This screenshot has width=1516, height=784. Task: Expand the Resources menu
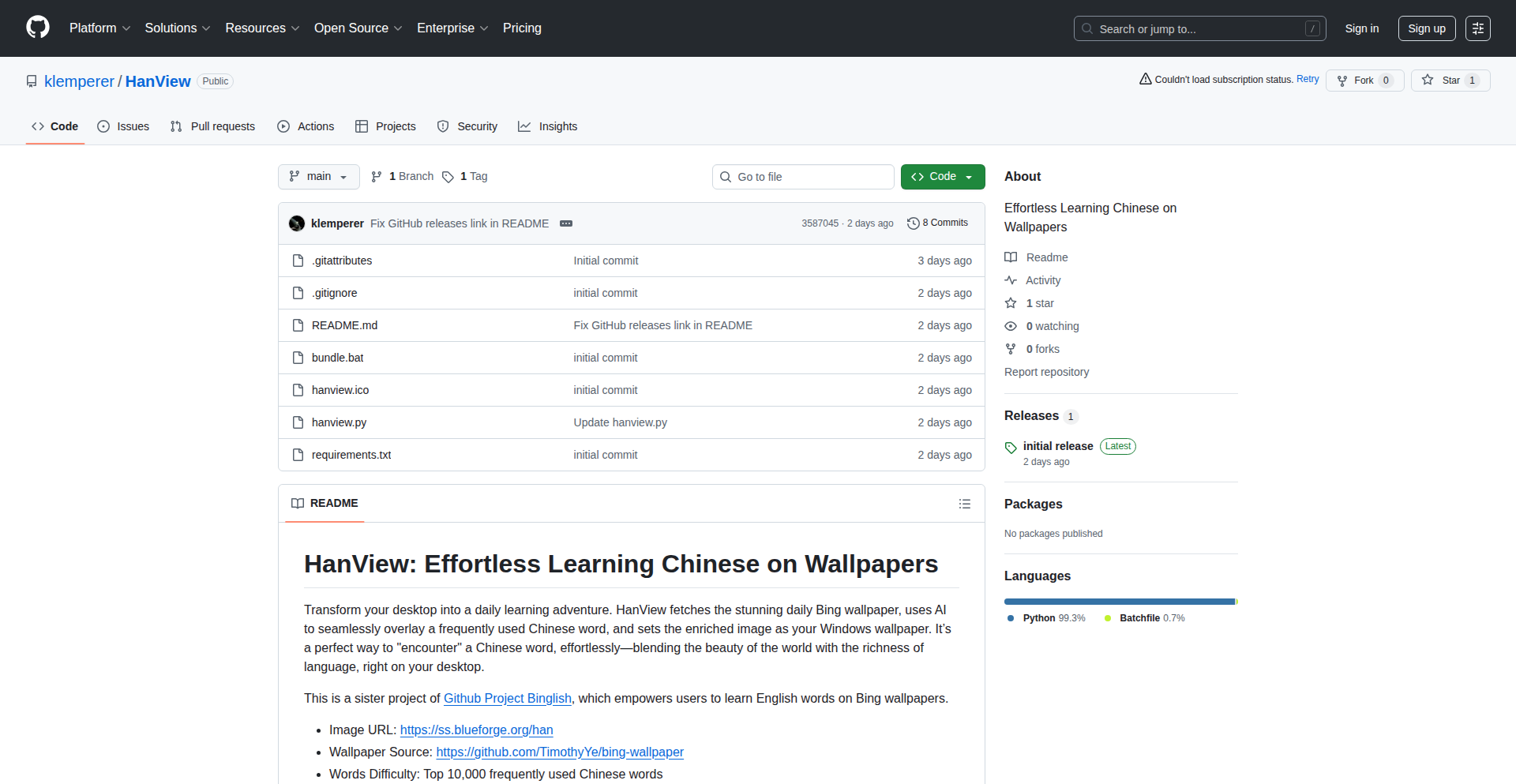click(262, 28)
